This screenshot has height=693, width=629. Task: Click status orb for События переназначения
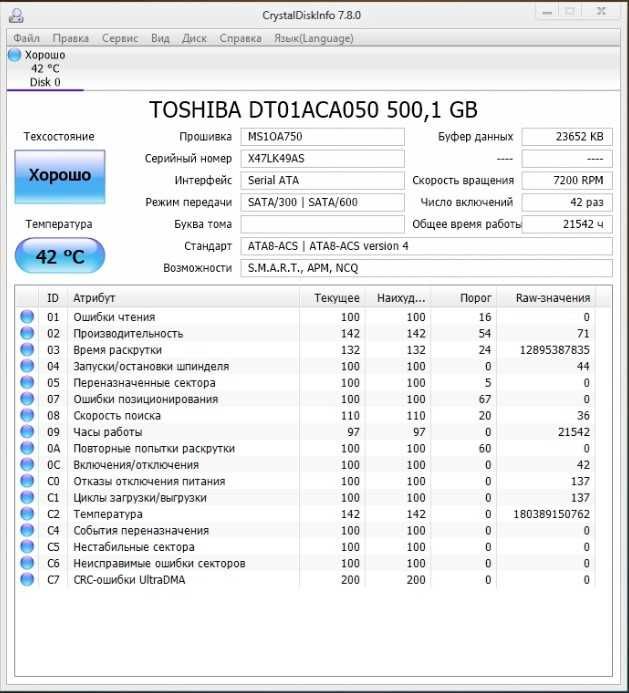pos(27,530)
